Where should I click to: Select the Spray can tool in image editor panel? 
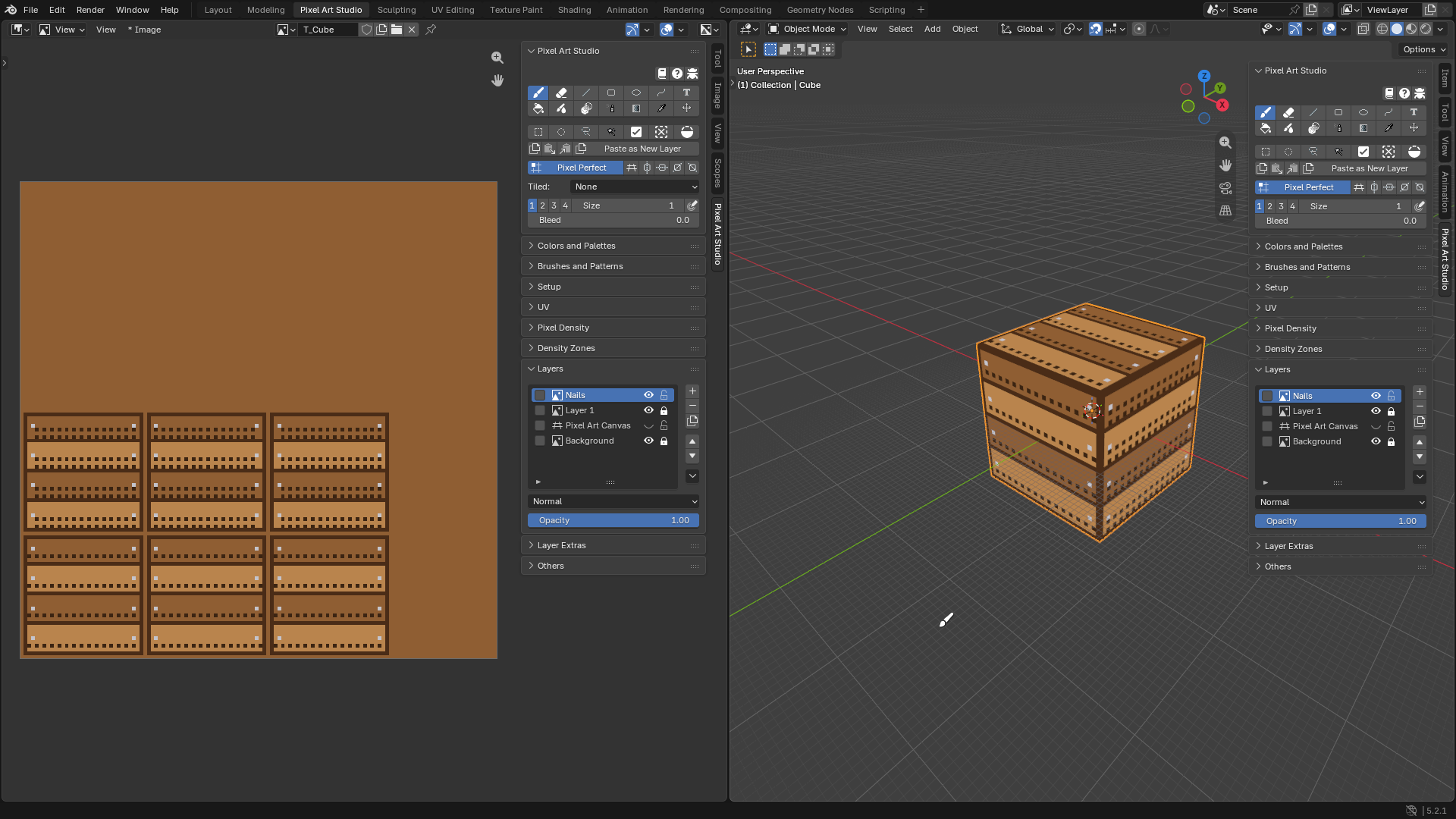click(x=611, y=108)
